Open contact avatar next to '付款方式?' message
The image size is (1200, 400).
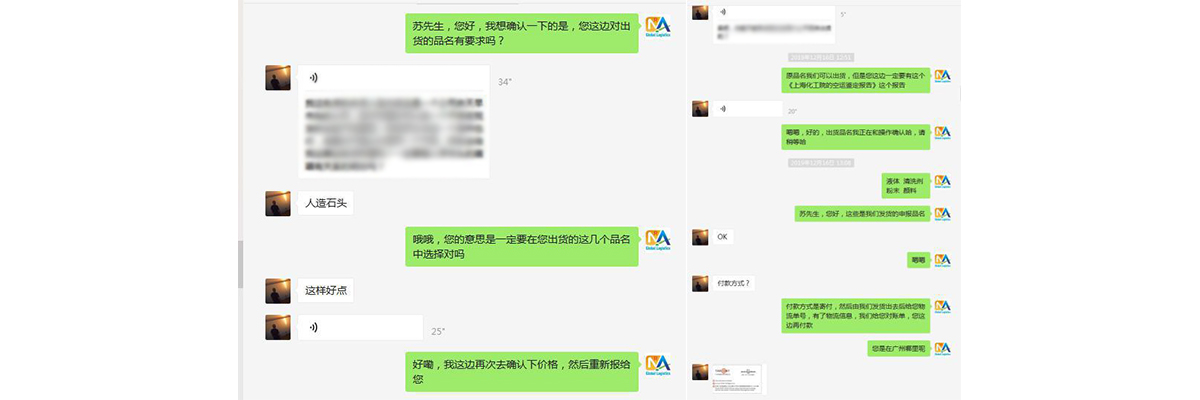700,283
